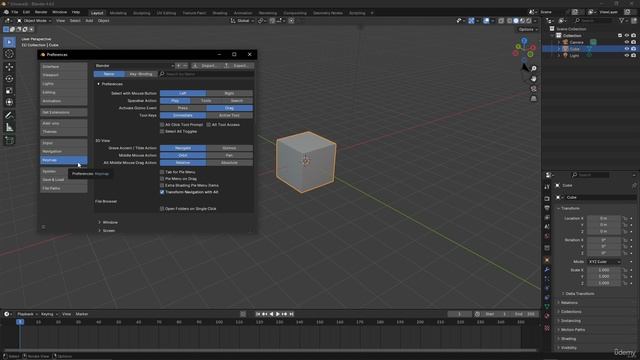This screenshot has width=640, height=360.
Task: Open the File menu
Action: (15, 12)
